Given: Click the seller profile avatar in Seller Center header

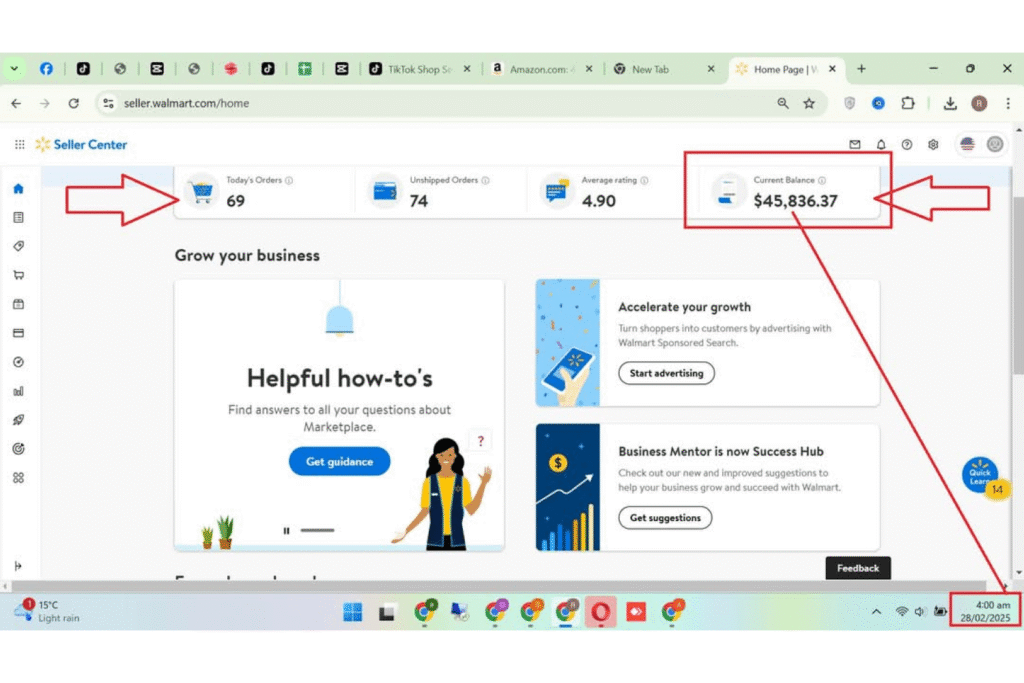Looking at the screenshot, I should (x=995, y=144).
